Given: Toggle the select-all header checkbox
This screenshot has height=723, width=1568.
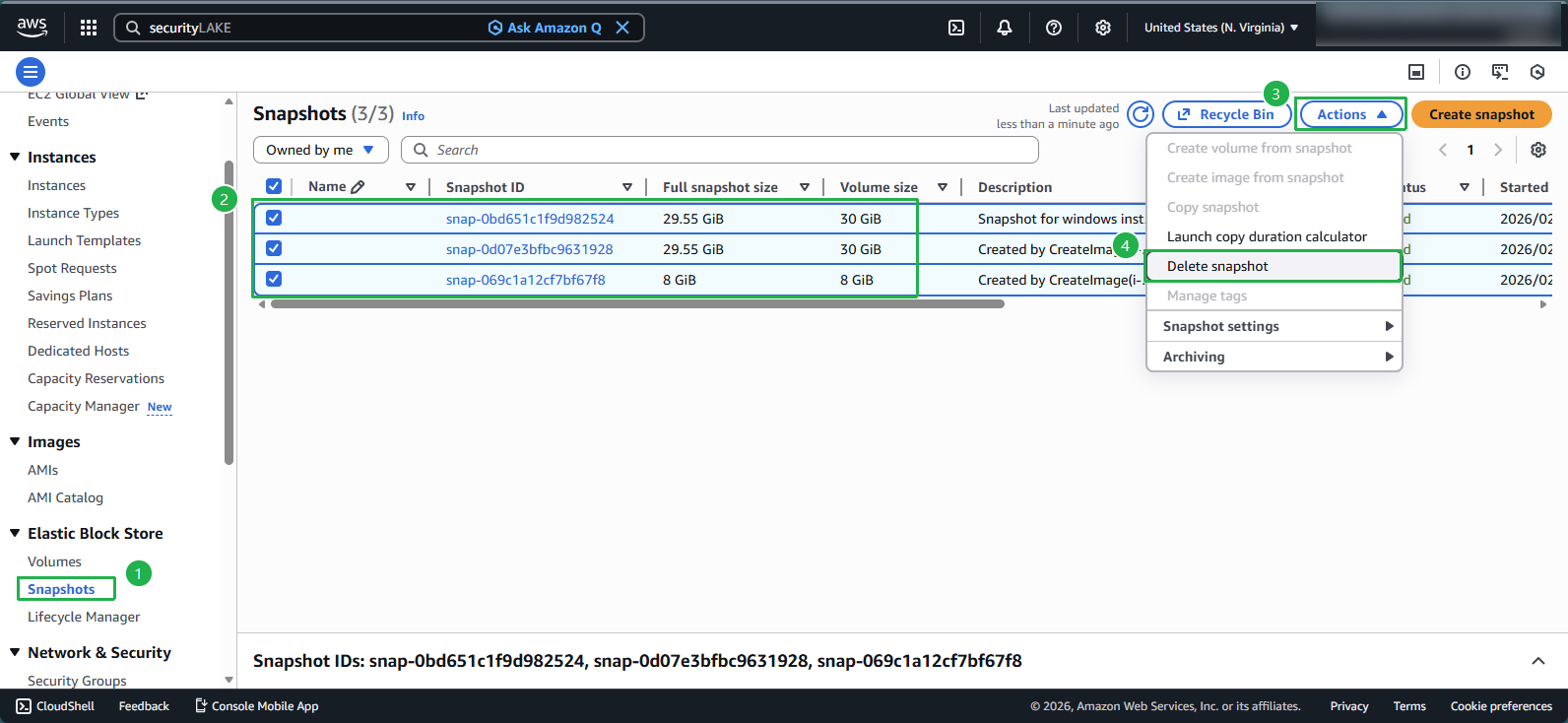Looking at the screenshot, I should tap(274, 187).
